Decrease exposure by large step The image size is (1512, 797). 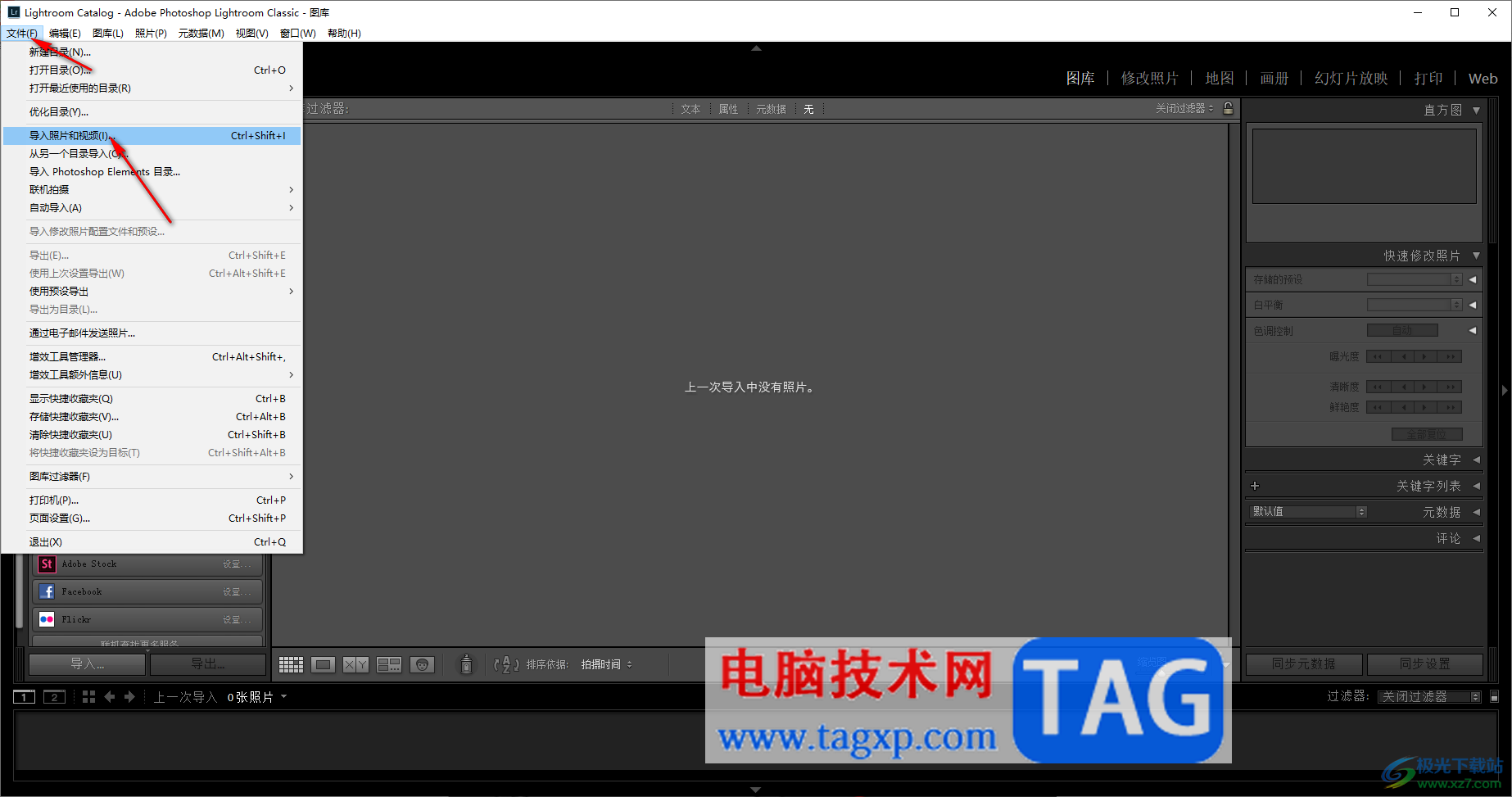click(x=1378, y=356)
